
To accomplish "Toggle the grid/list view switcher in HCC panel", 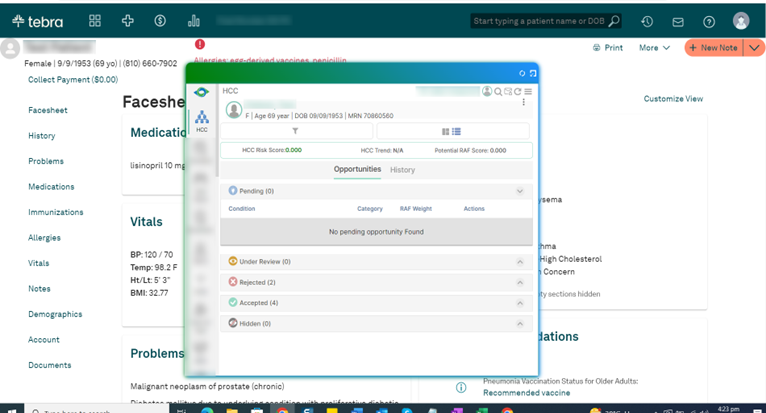I will tap(451, 131).
